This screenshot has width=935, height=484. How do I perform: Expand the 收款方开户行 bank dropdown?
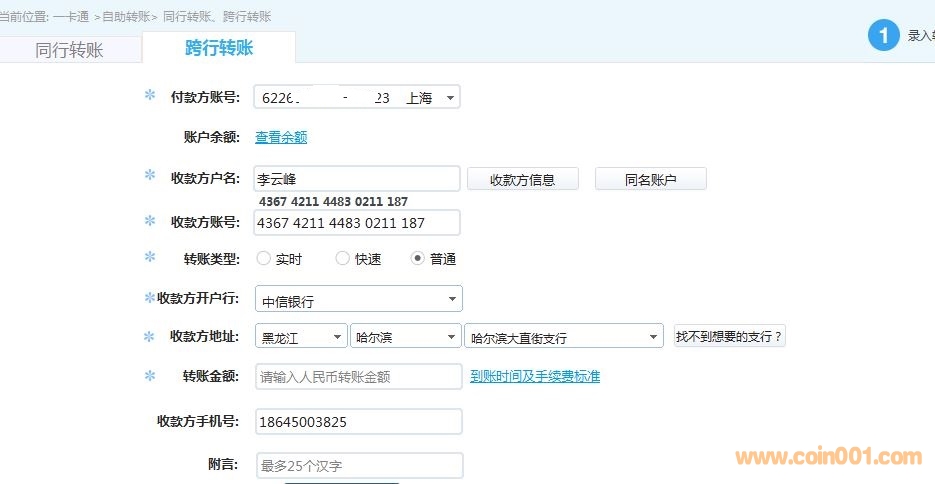pos(358,299)
